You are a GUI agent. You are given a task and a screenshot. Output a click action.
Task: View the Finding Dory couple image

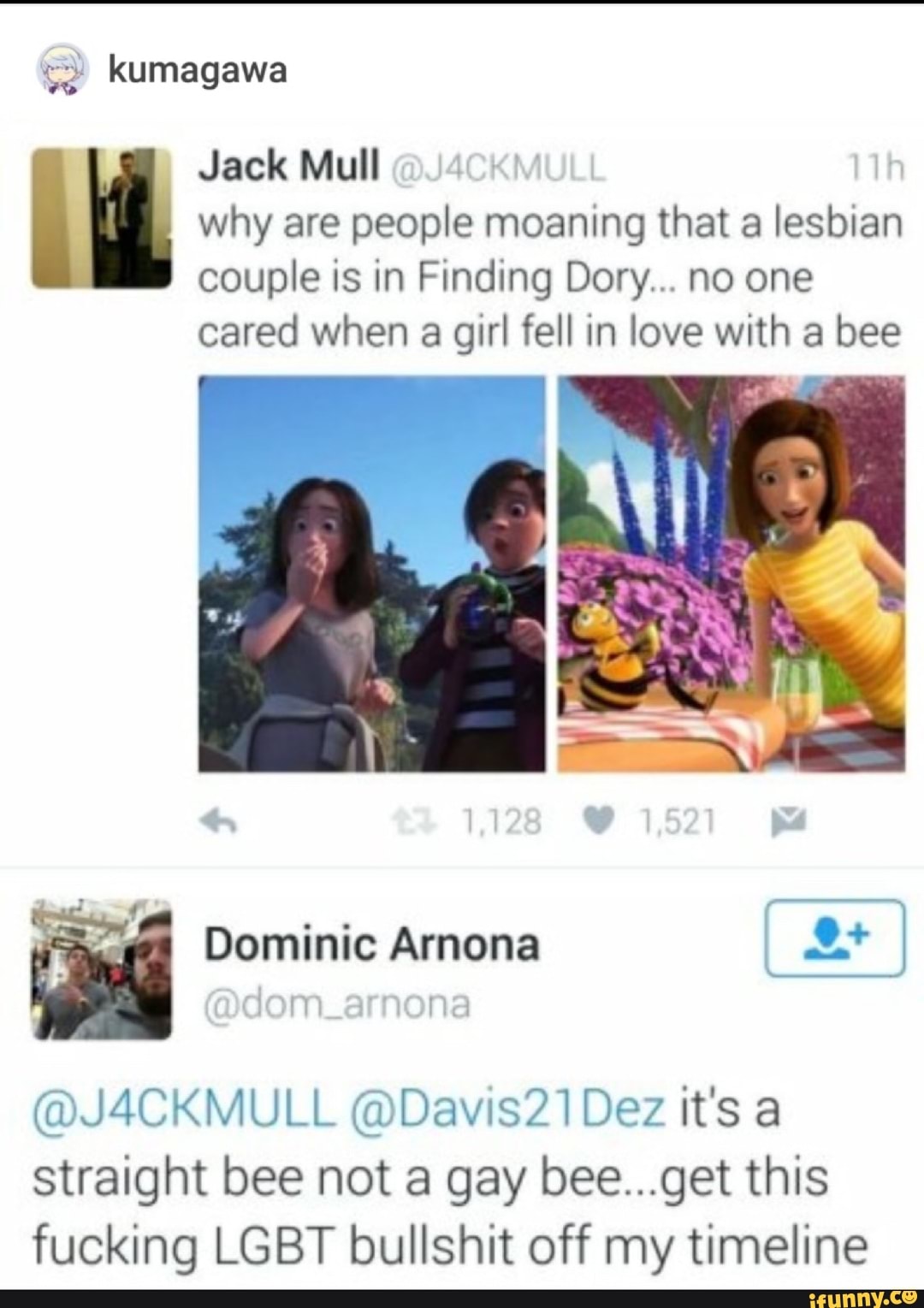(x=372, y=574)
